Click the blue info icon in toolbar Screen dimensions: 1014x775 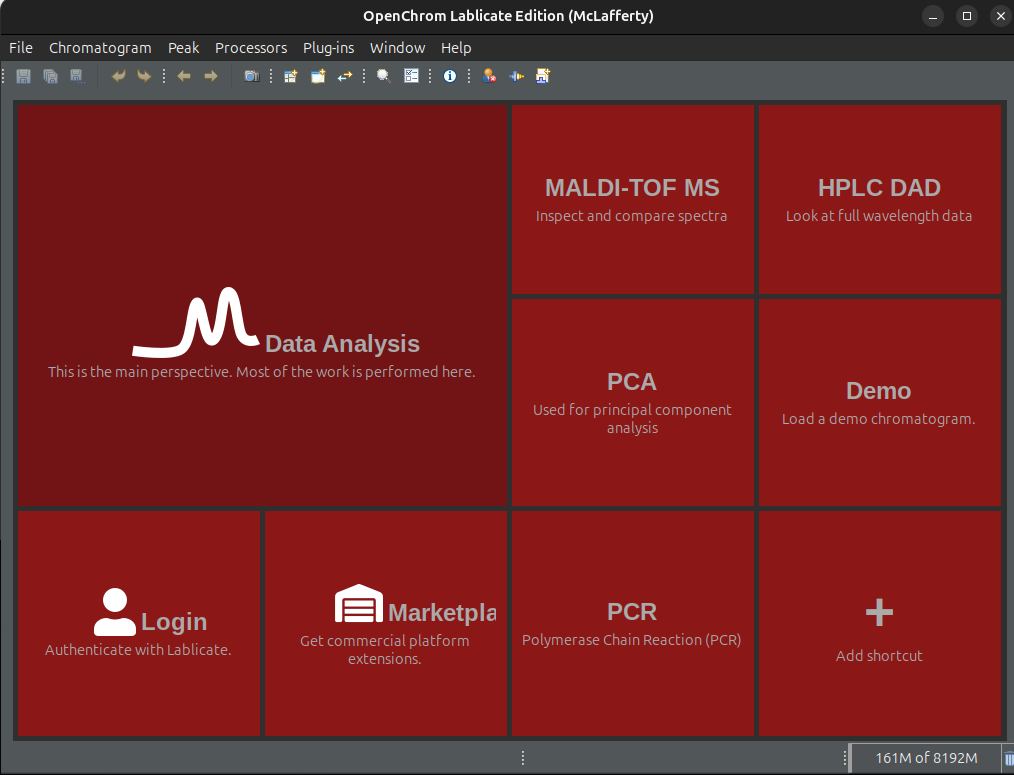[x=450, y=76]
